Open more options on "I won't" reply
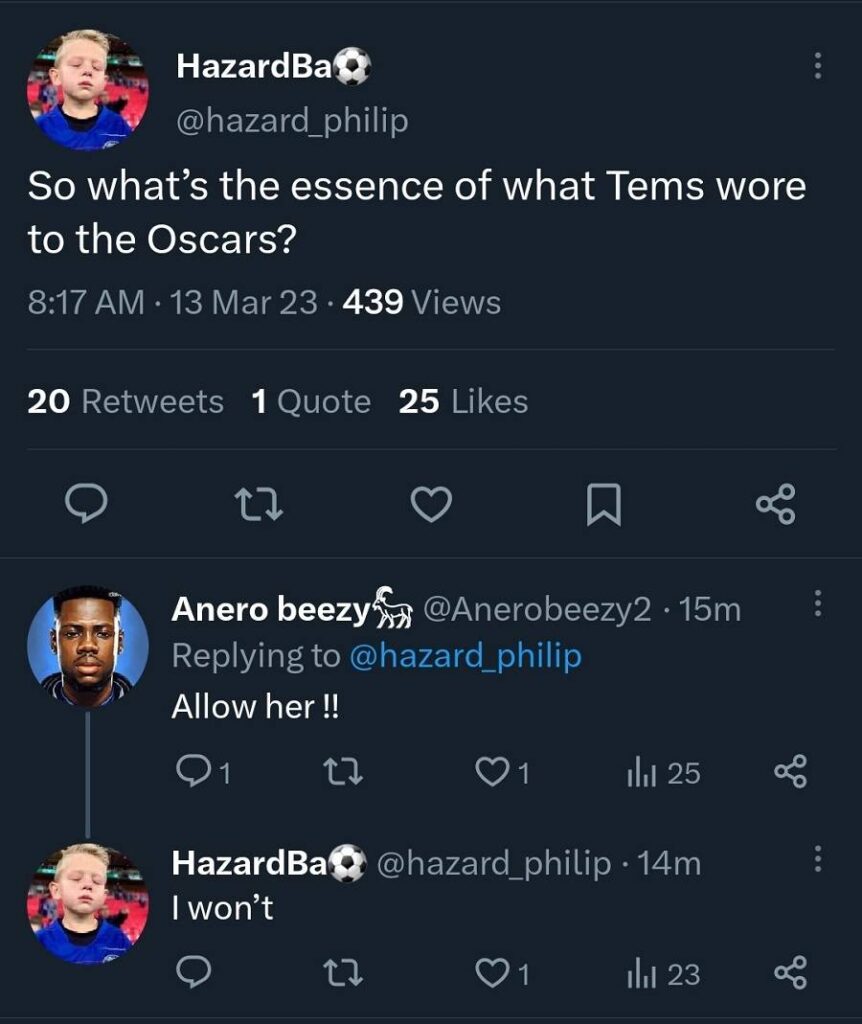This screenshot has width=862, height=1024. (817, 859)
